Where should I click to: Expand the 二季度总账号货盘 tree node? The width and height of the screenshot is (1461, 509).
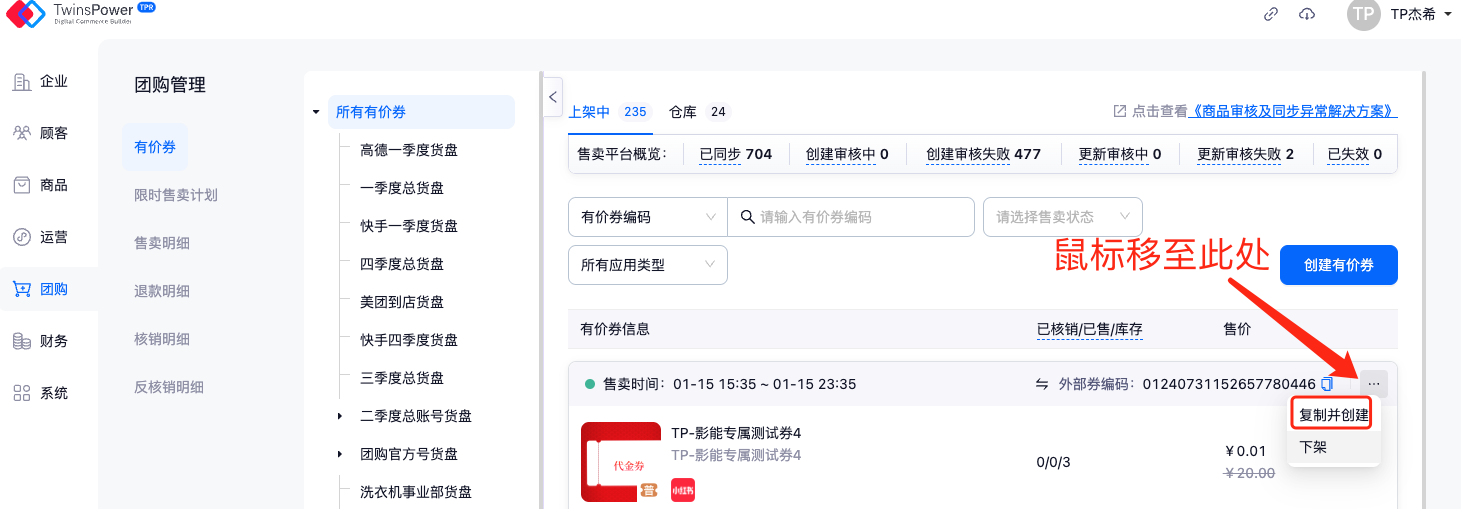point(340,416)
